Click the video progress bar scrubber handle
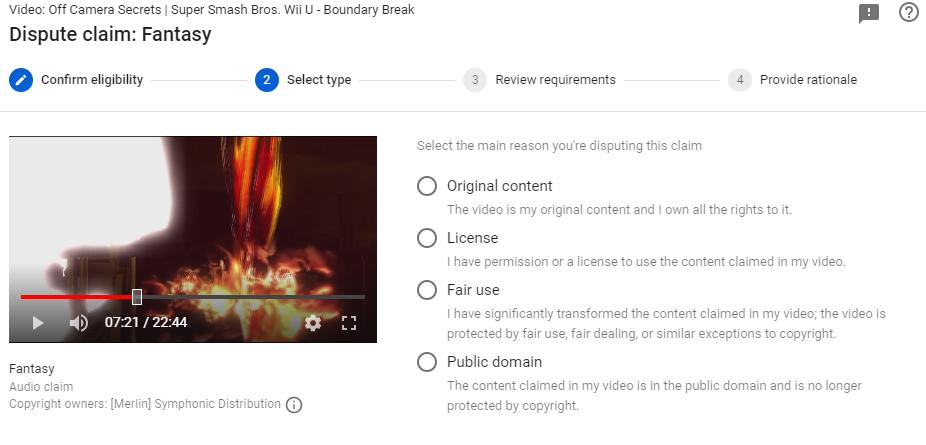The image size is (926, 445). [x=137, y=297]
